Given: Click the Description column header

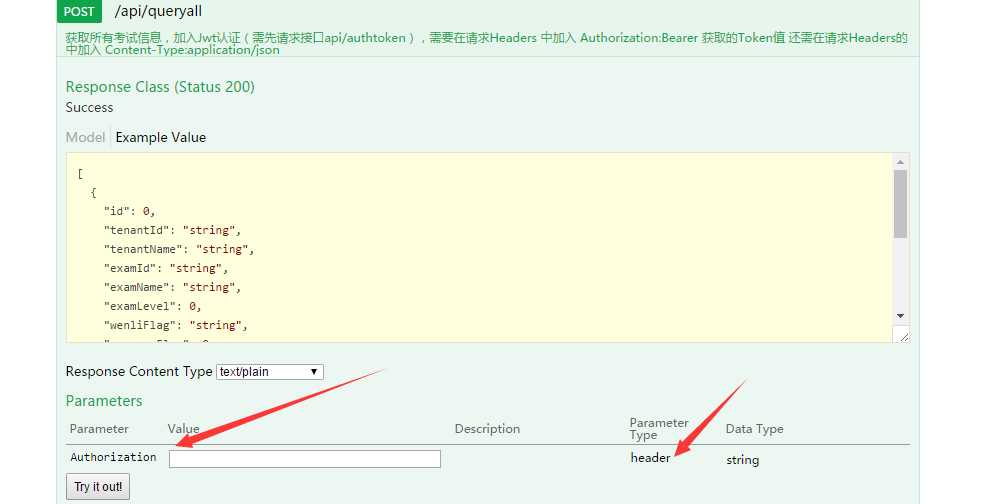Looking at the screenshot, I should coord(487,429).
